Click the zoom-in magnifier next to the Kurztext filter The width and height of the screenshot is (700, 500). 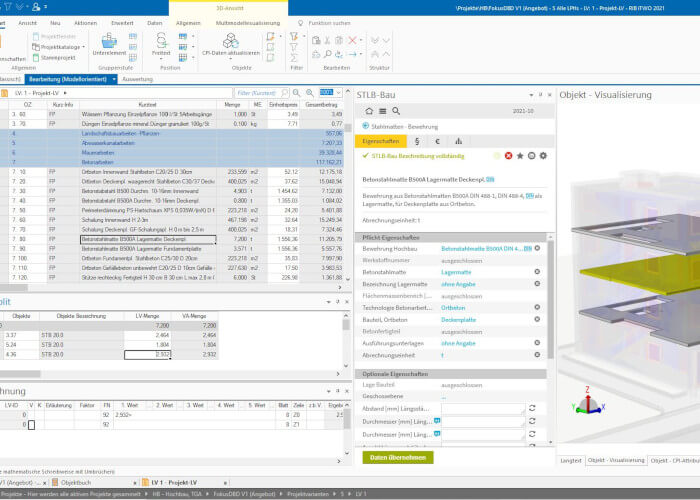(x=310, y=93)
